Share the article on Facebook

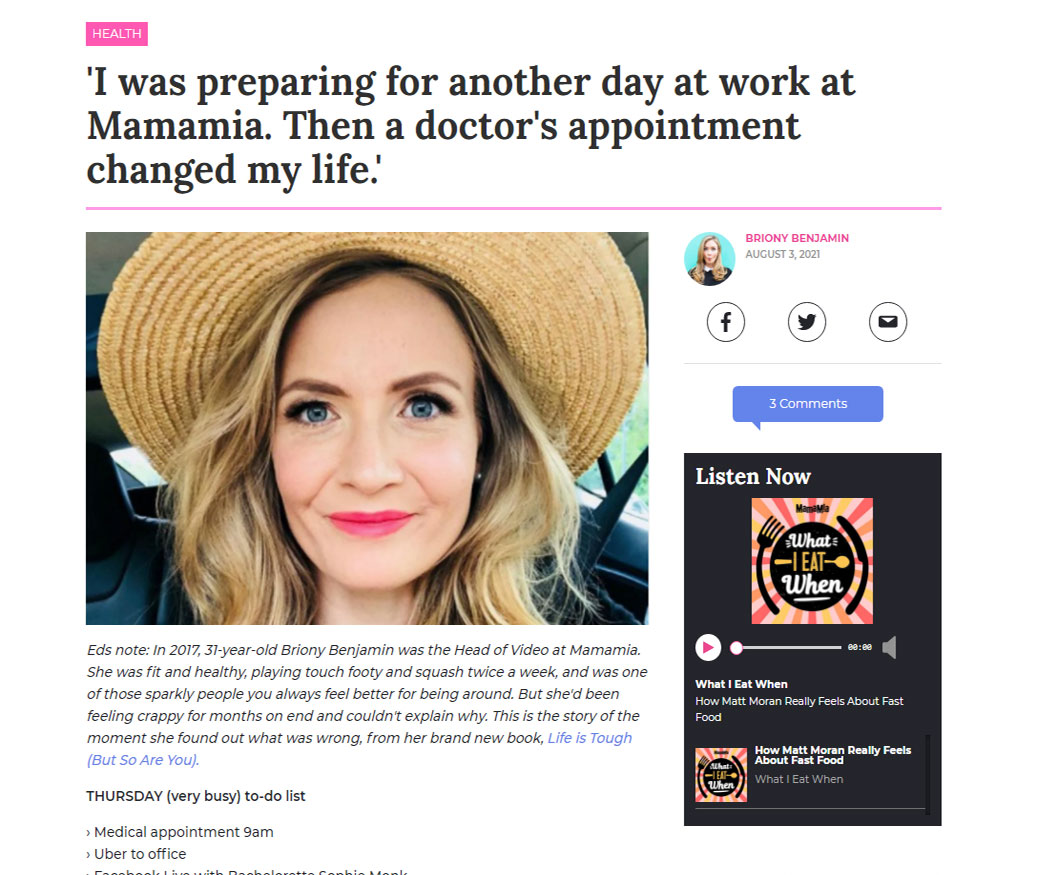click(x=726, y=322)
